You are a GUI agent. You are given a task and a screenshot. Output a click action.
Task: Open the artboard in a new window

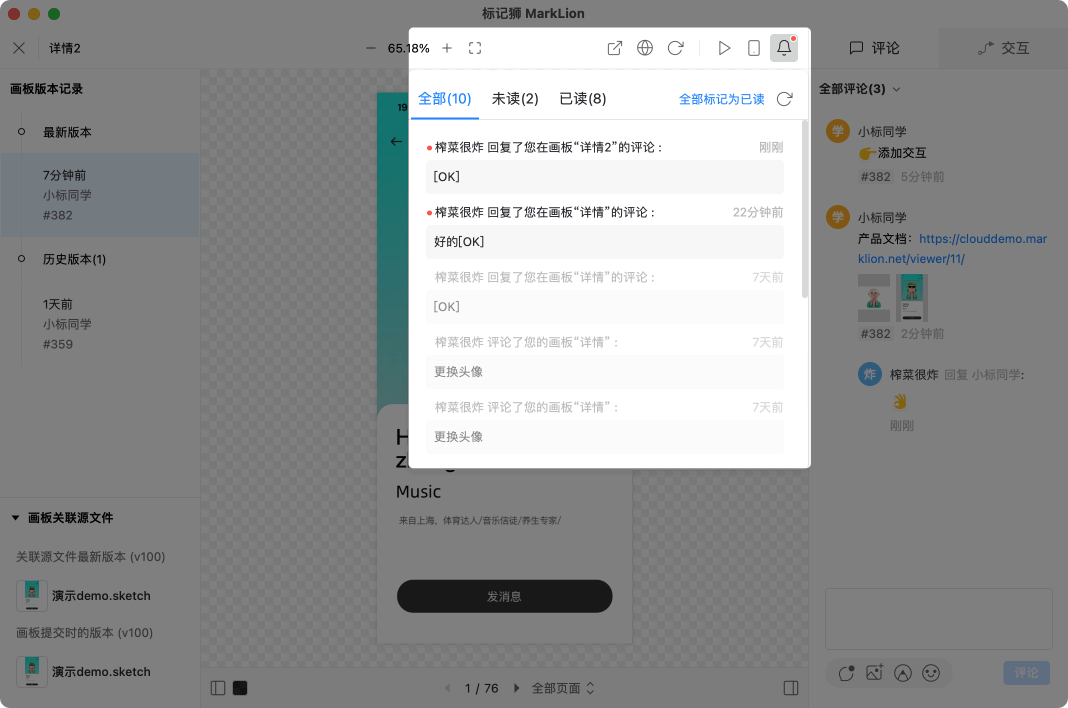click(x=614, y=47)
